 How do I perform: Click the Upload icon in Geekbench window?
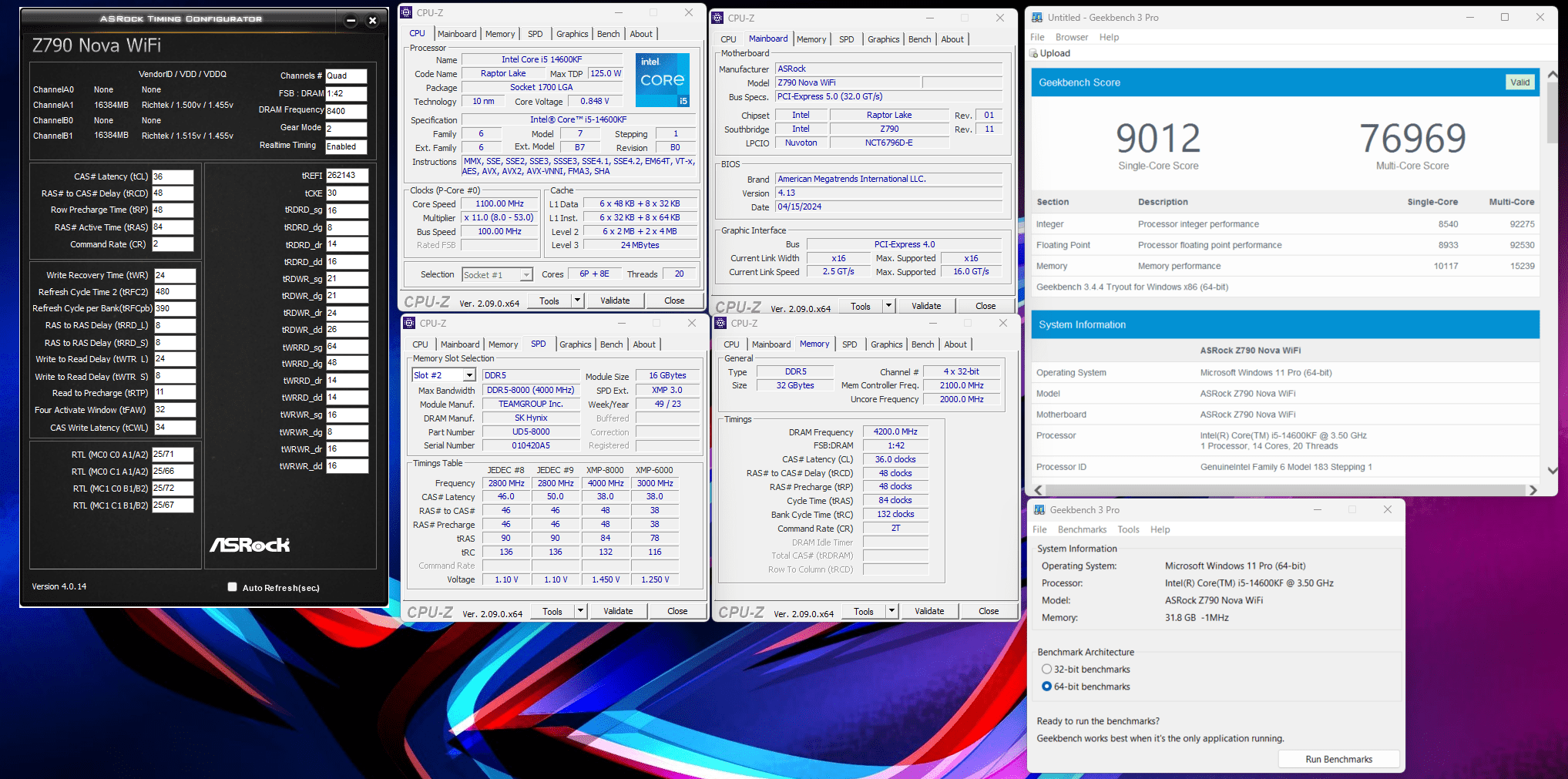(1034, 53)
